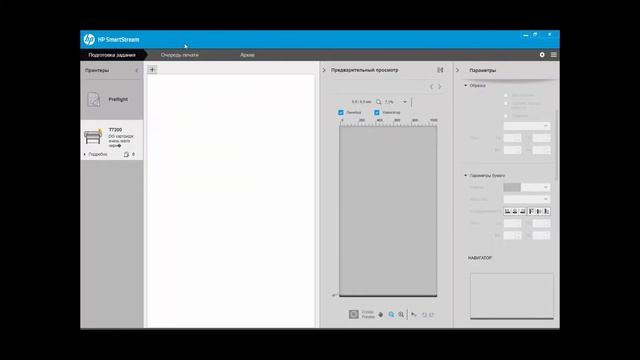640x360 pixels.
Task: Select the zoom-in magnifier tool
Action: (x=401, y=315)
